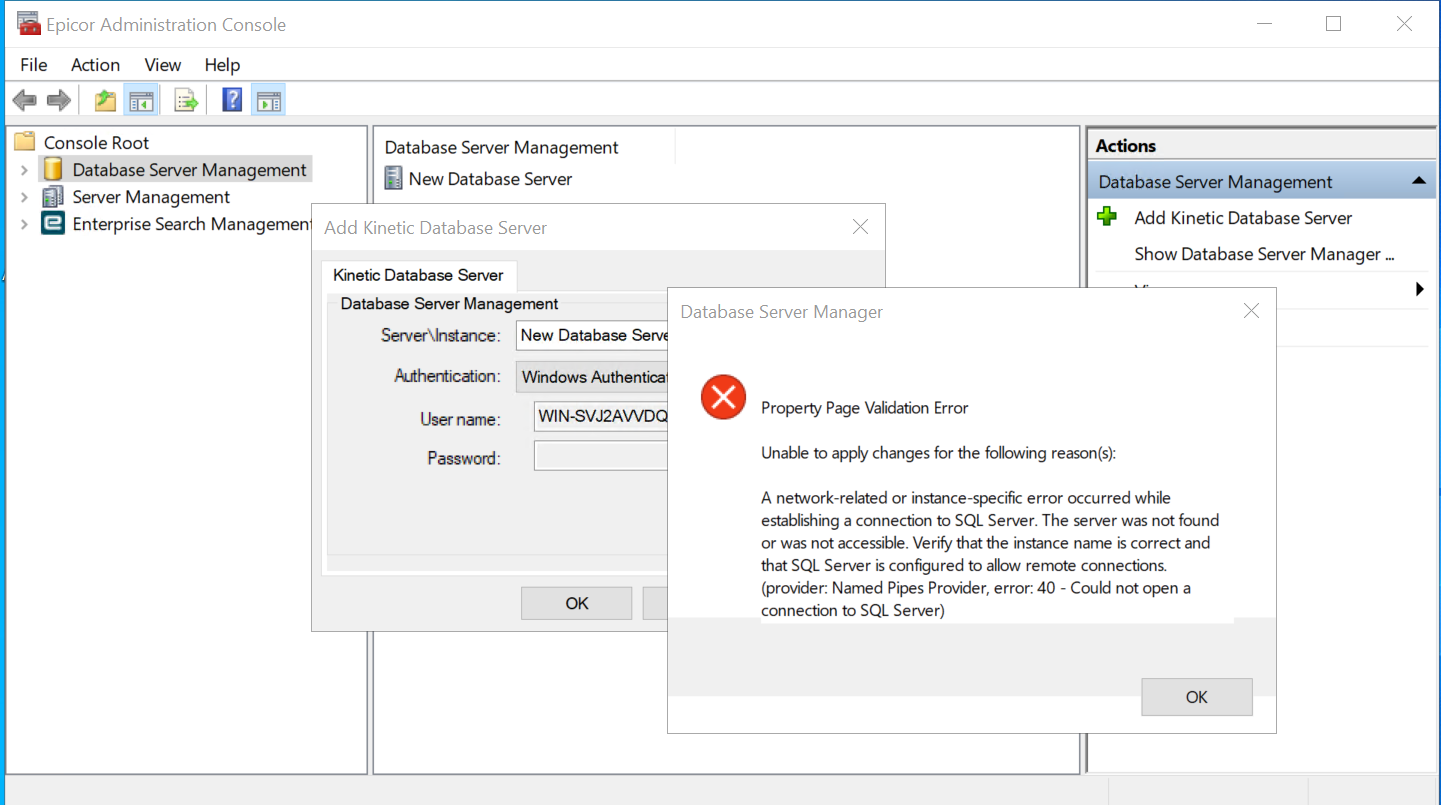This screenshot has width=1441, height=805.
Task: Toggle the Show/Hide Action Pane icon
Action: click(268, 100)
